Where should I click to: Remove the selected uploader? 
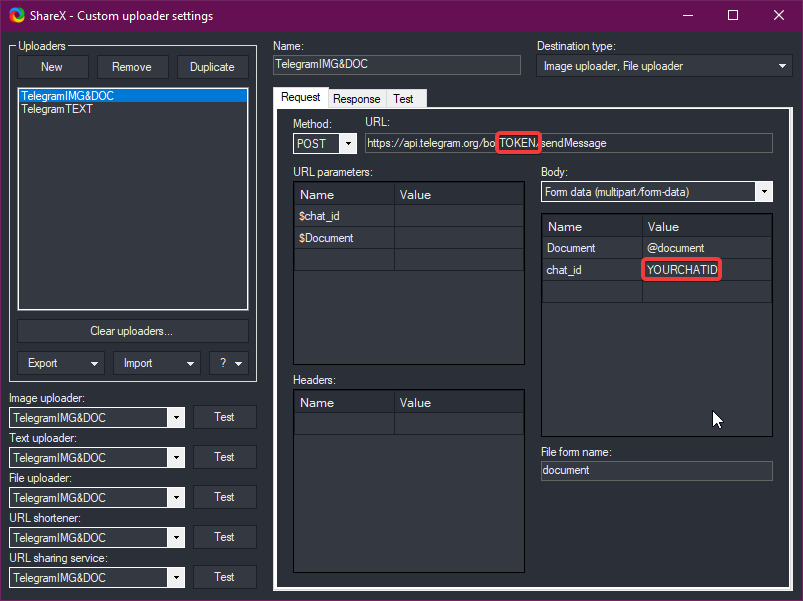click(132, 67)
